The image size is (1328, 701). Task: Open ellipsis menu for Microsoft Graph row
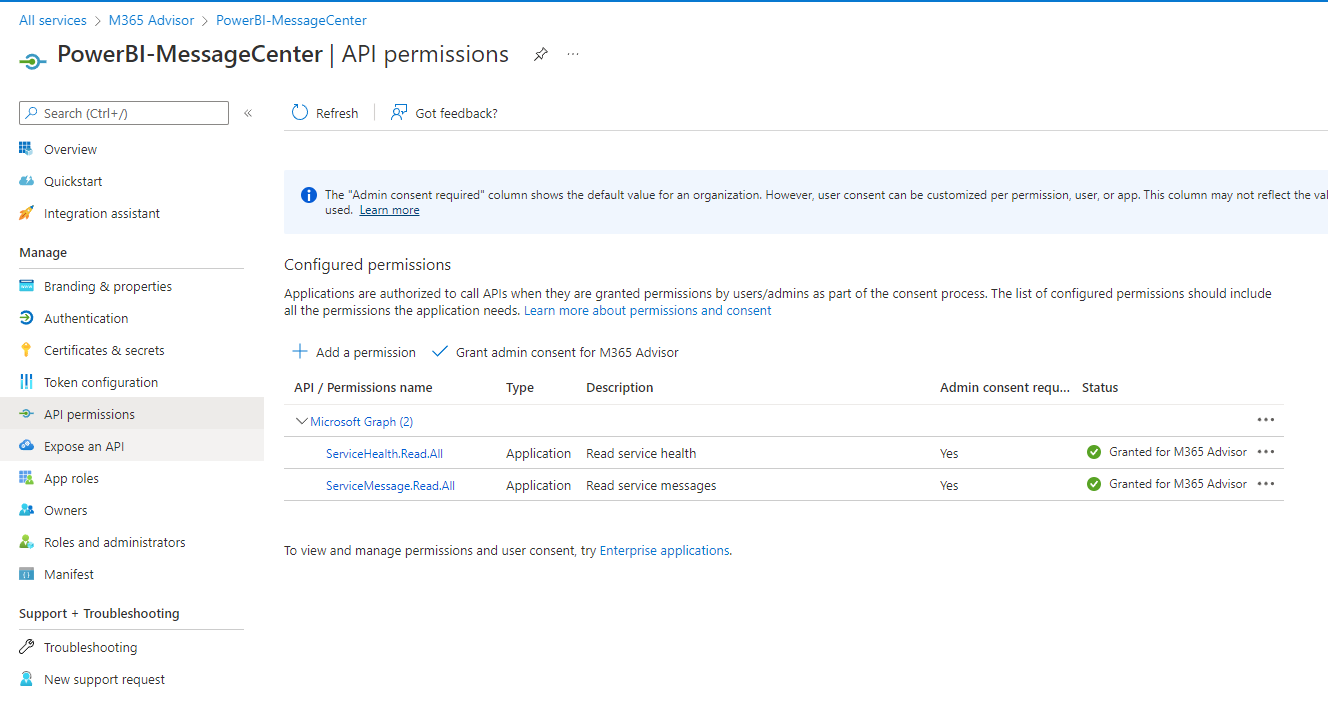click(x=1266, y=420)
